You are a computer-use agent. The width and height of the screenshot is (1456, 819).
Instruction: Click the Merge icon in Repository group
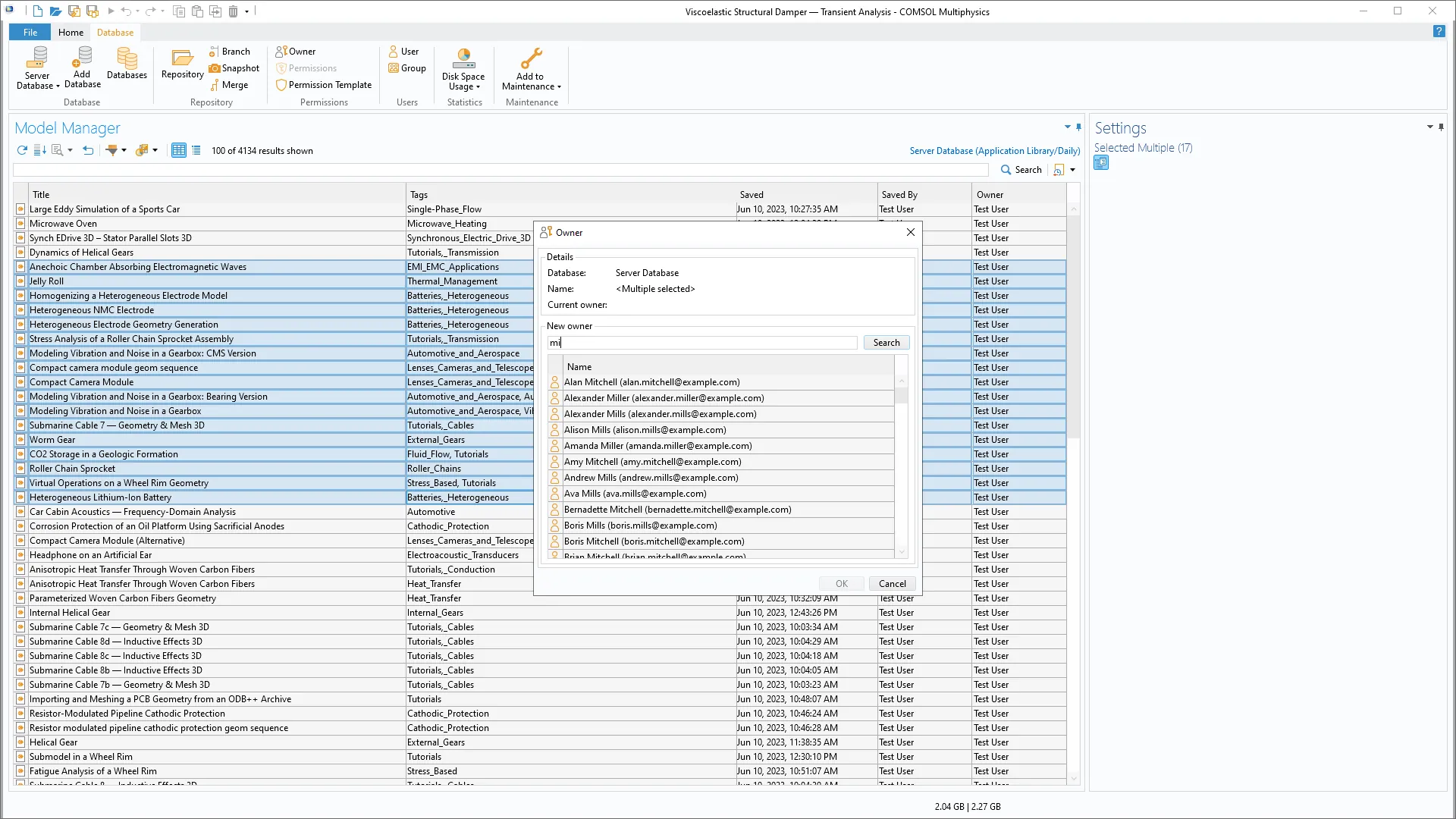[x=215, y=85]
